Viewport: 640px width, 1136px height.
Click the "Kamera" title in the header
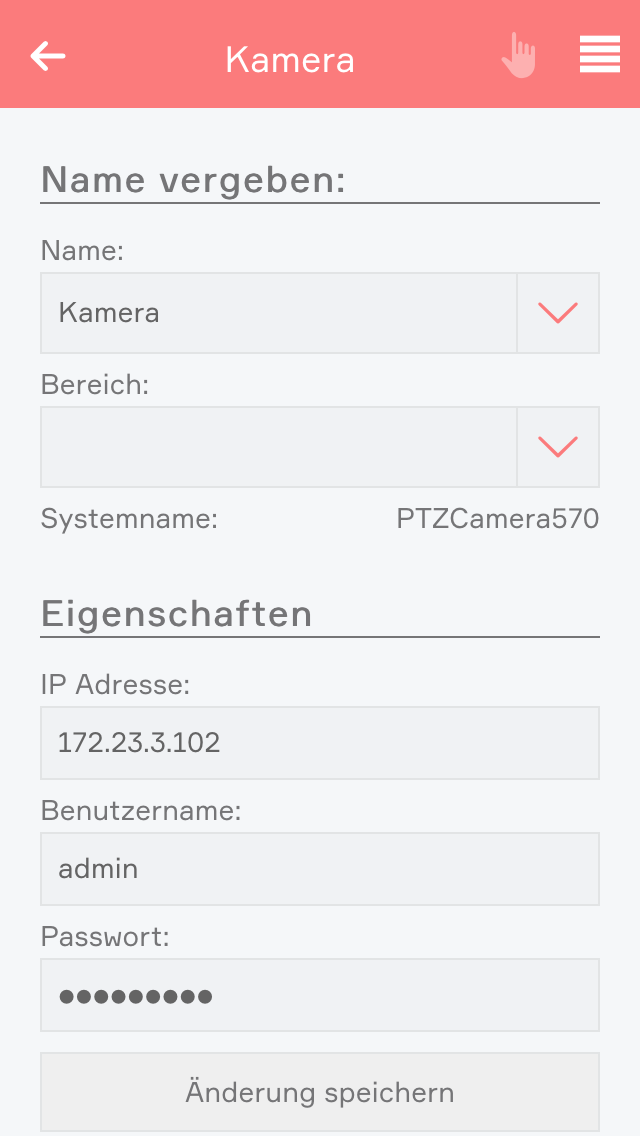(290, 60)
